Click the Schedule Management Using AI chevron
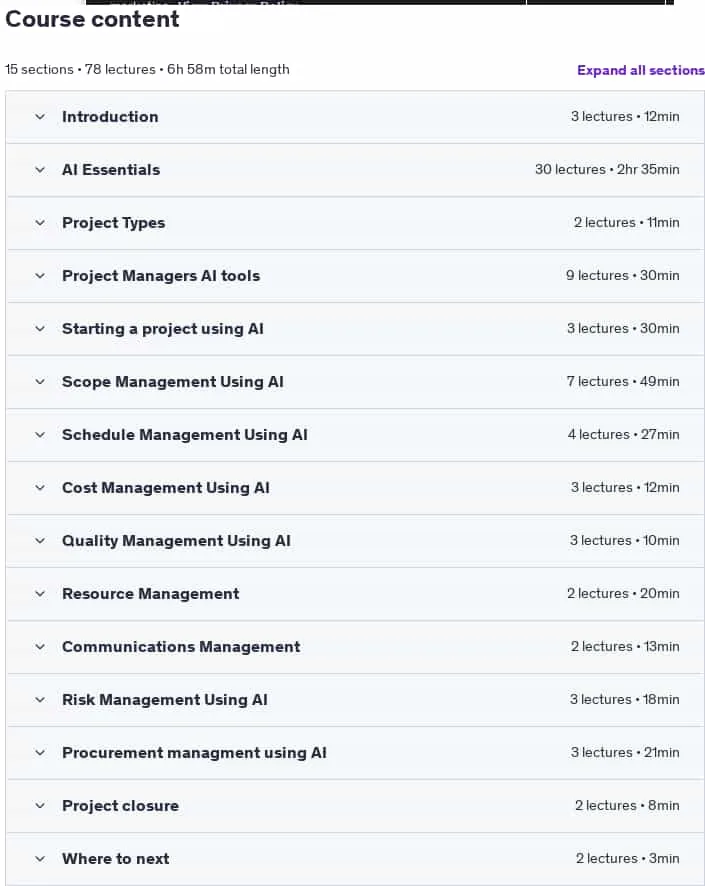This screenshot has height=886, width=705. tap(40, 435)
